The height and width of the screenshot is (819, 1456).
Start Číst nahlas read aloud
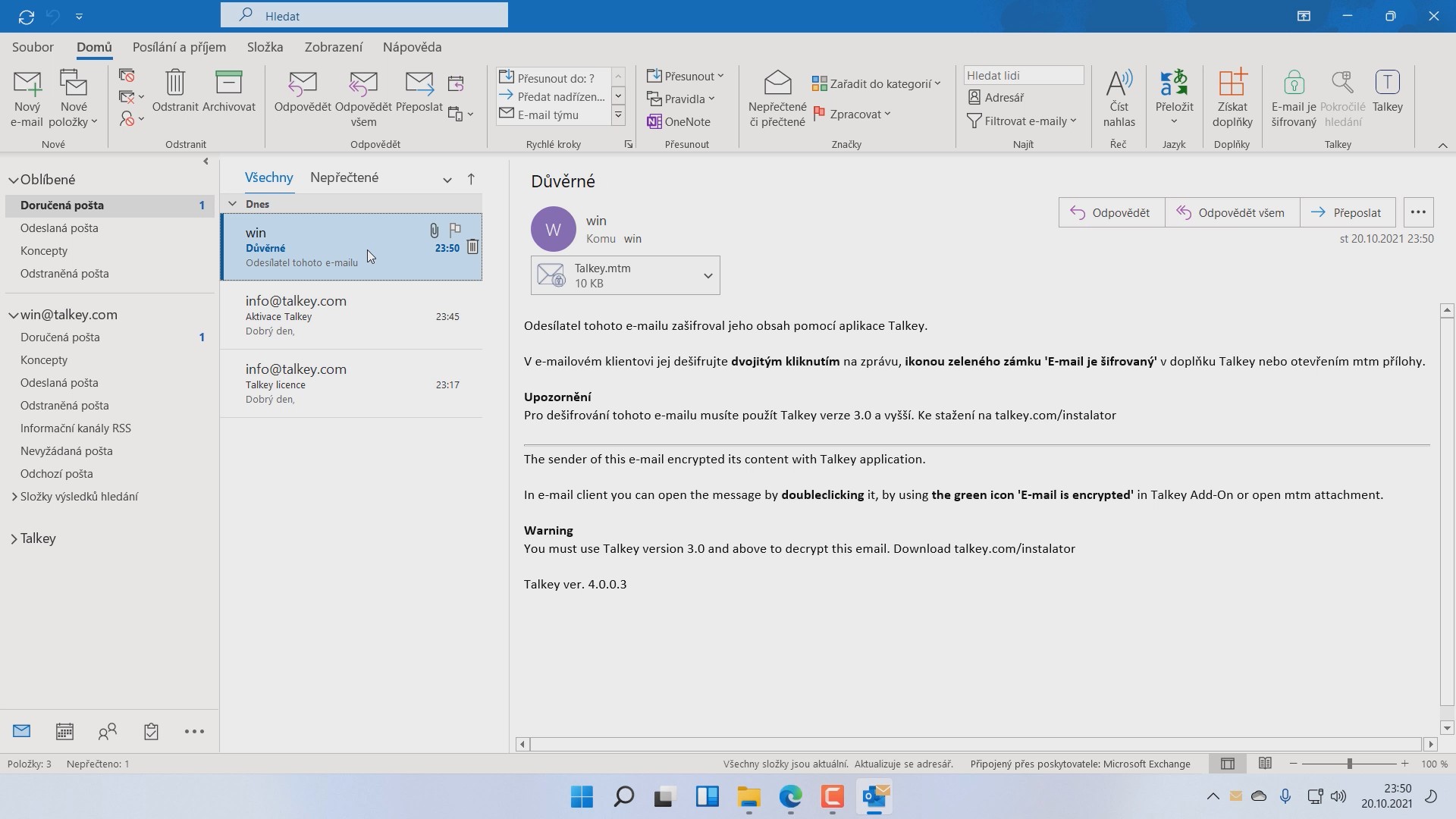tap(1119, 97)
